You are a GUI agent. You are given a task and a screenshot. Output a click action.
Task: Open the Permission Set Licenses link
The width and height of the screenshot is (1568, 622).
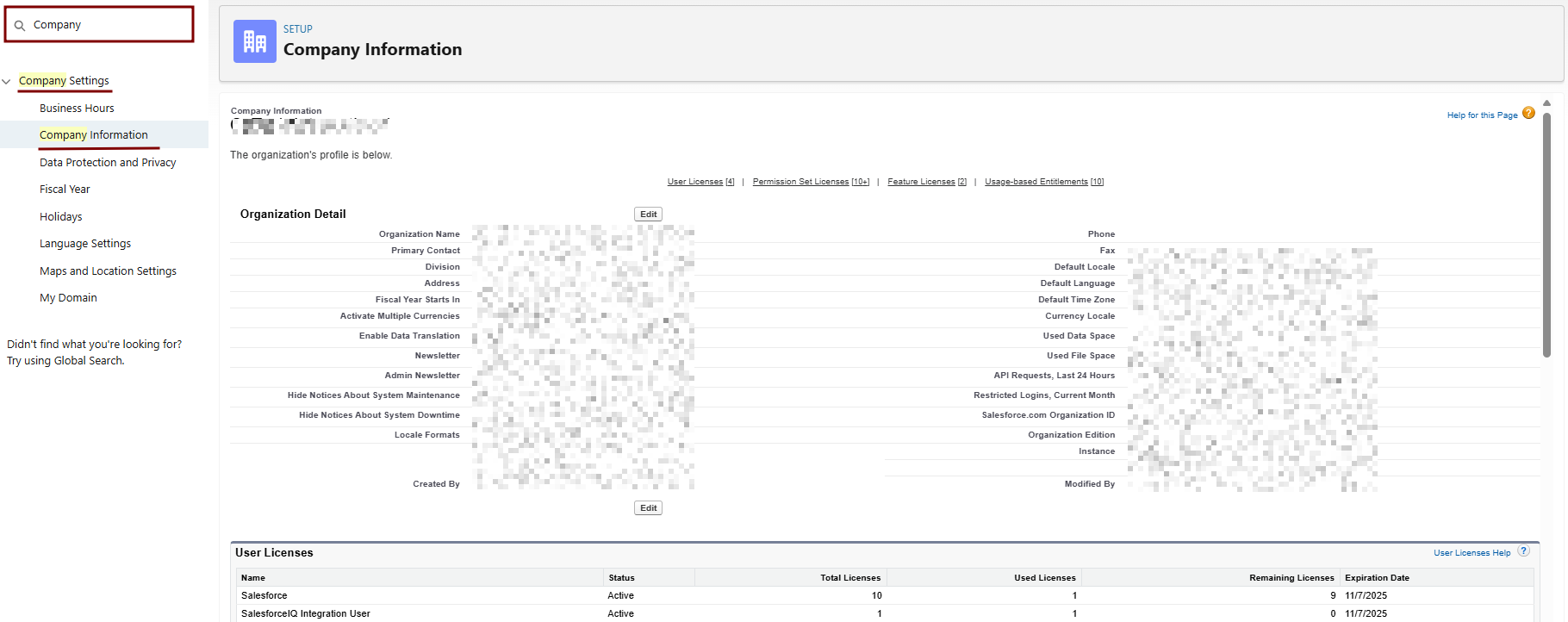click(810, 182)
